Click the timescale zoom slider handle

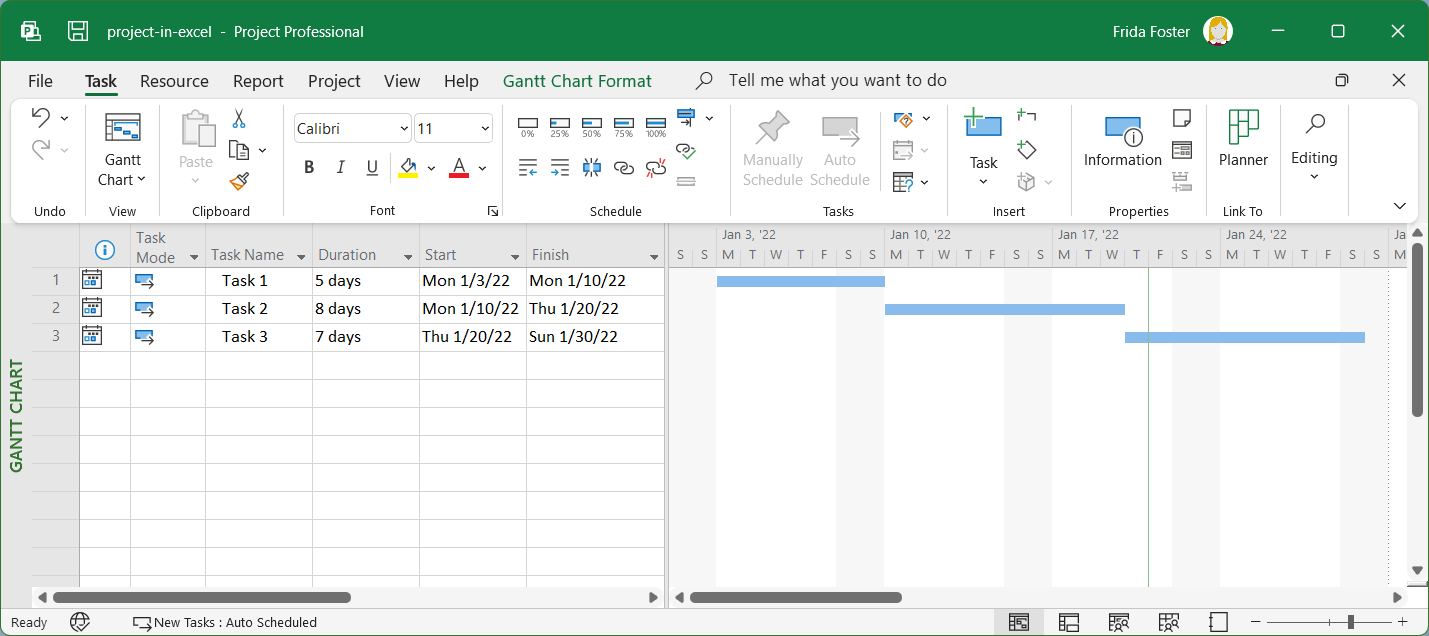click(1350, 622)
